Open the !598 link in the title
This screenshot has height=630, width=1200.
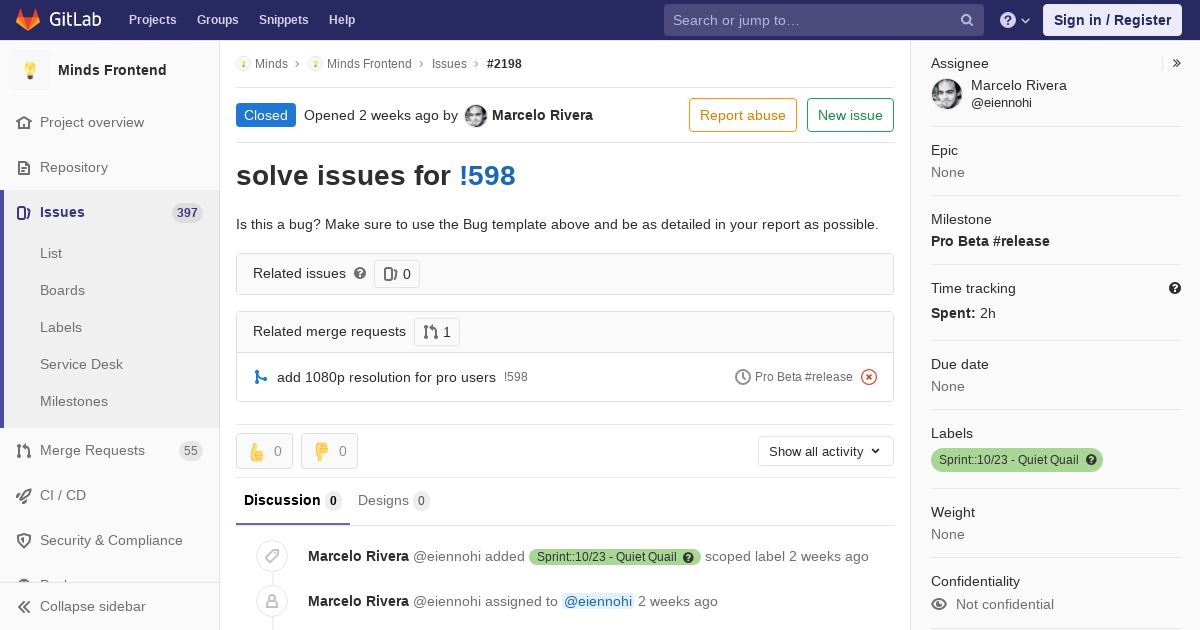pyautogui.click(x=487, y=176)
